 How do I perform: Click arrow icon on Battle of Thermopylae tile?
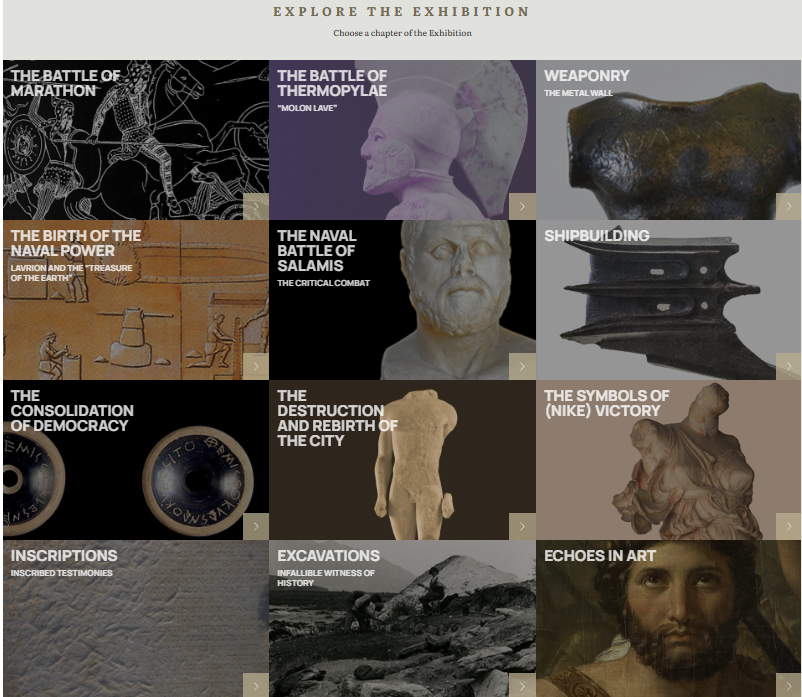click(x=522, y=207)
